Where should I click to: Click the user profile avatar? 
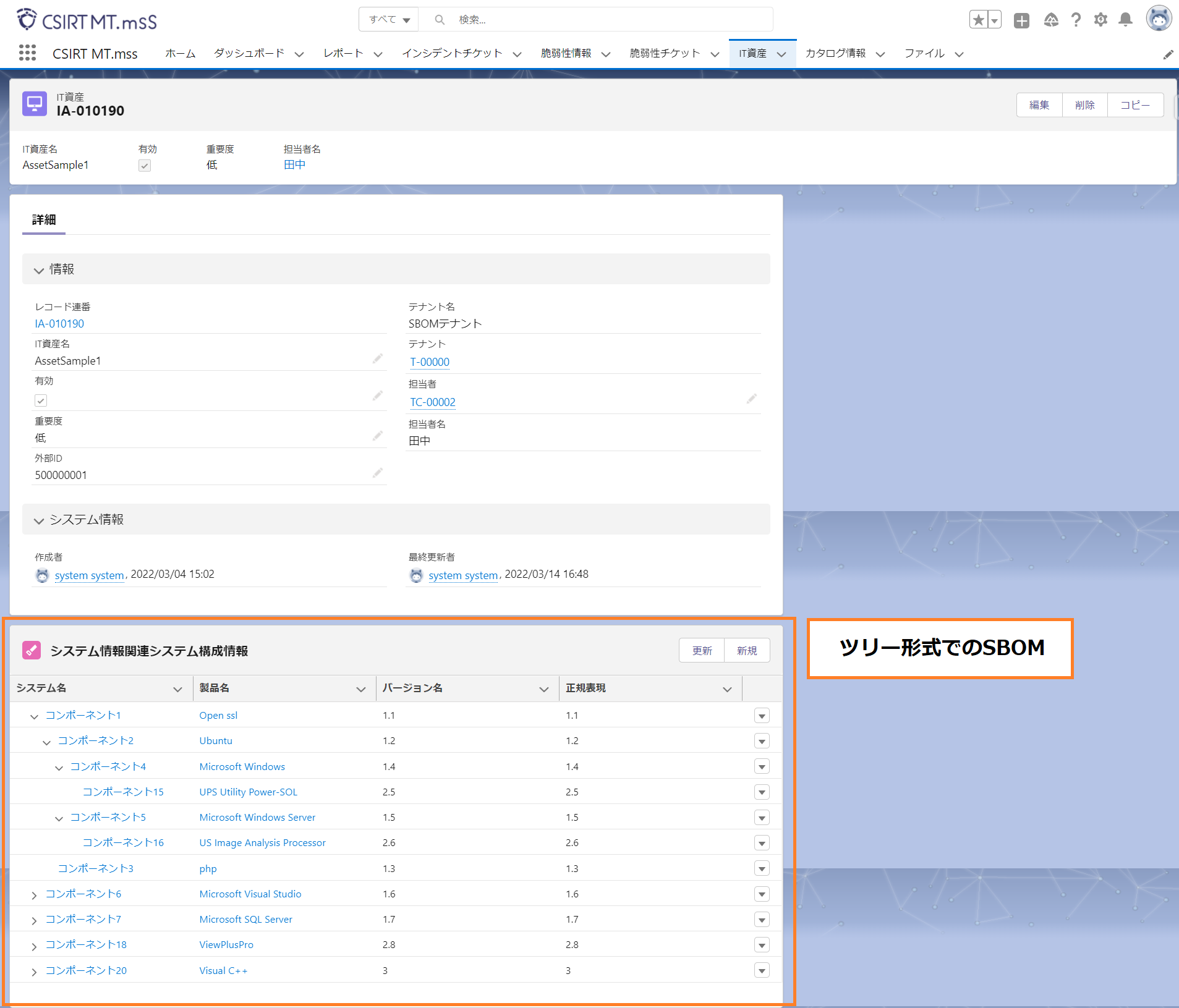point(1158,19)
